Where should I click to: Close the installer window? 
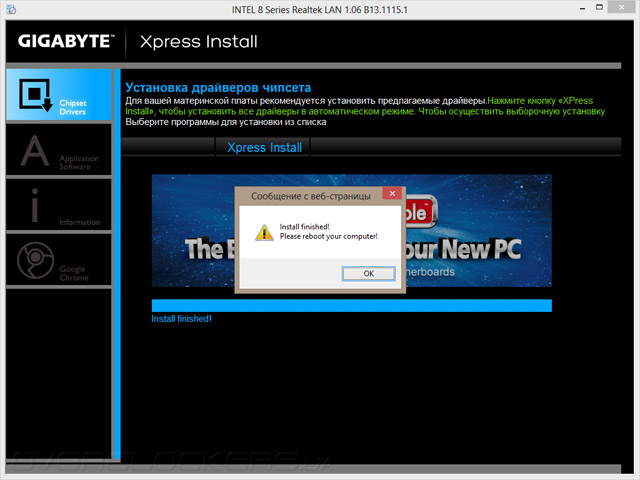[x=622, y=7]
